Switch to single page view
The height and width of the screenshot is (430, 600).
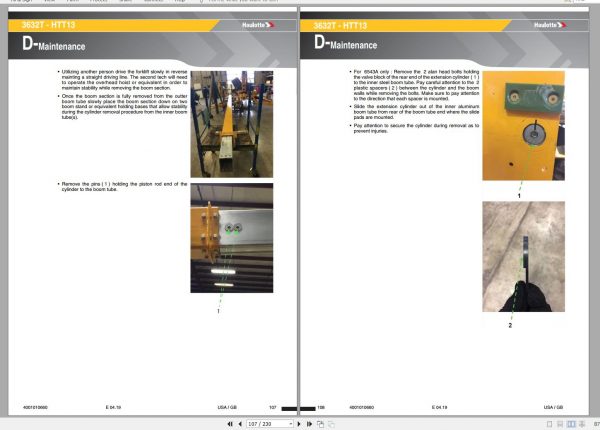click(x=549, y=424)
